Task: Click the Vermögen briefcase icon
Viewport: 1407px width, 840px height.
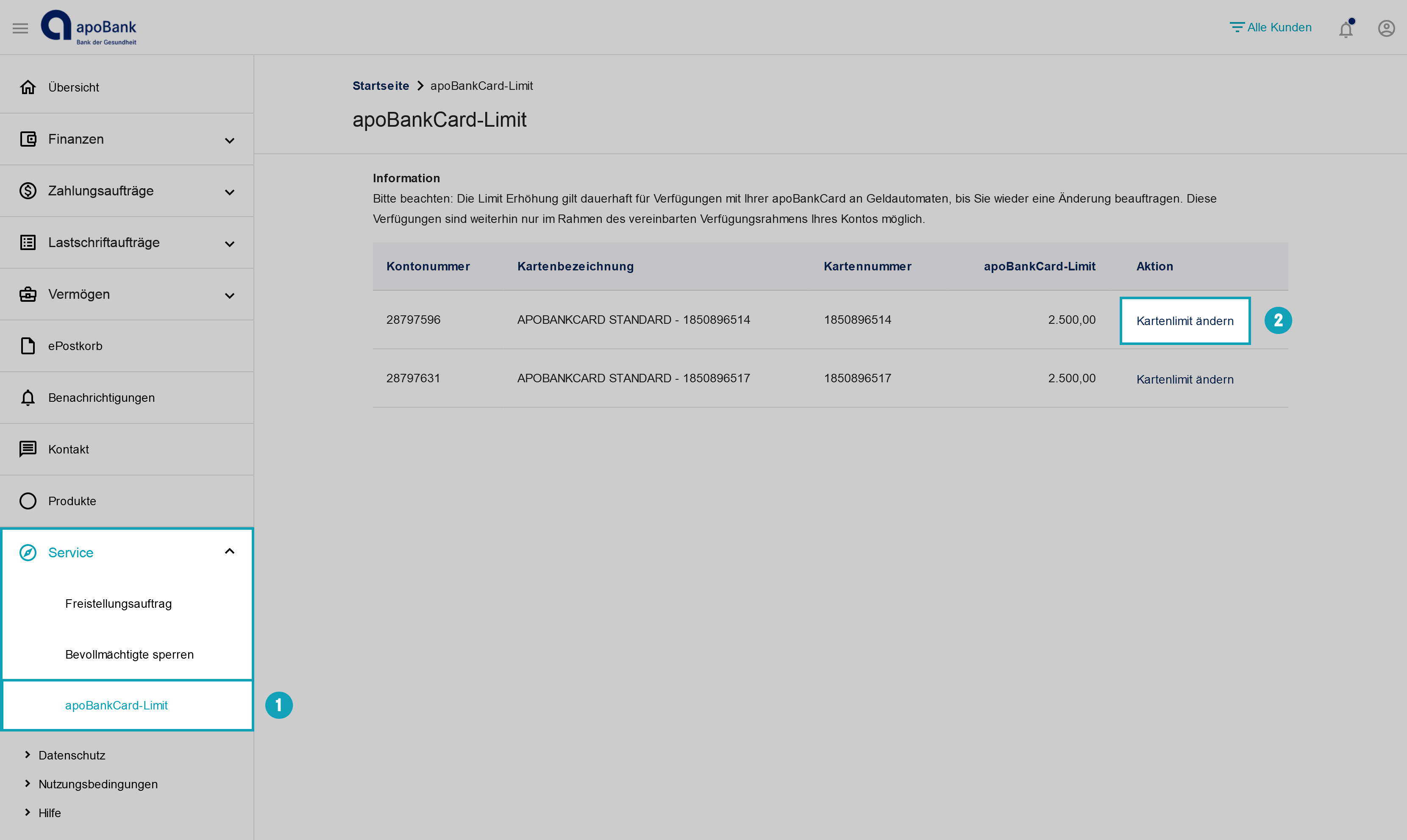Action: coord(28,295)
